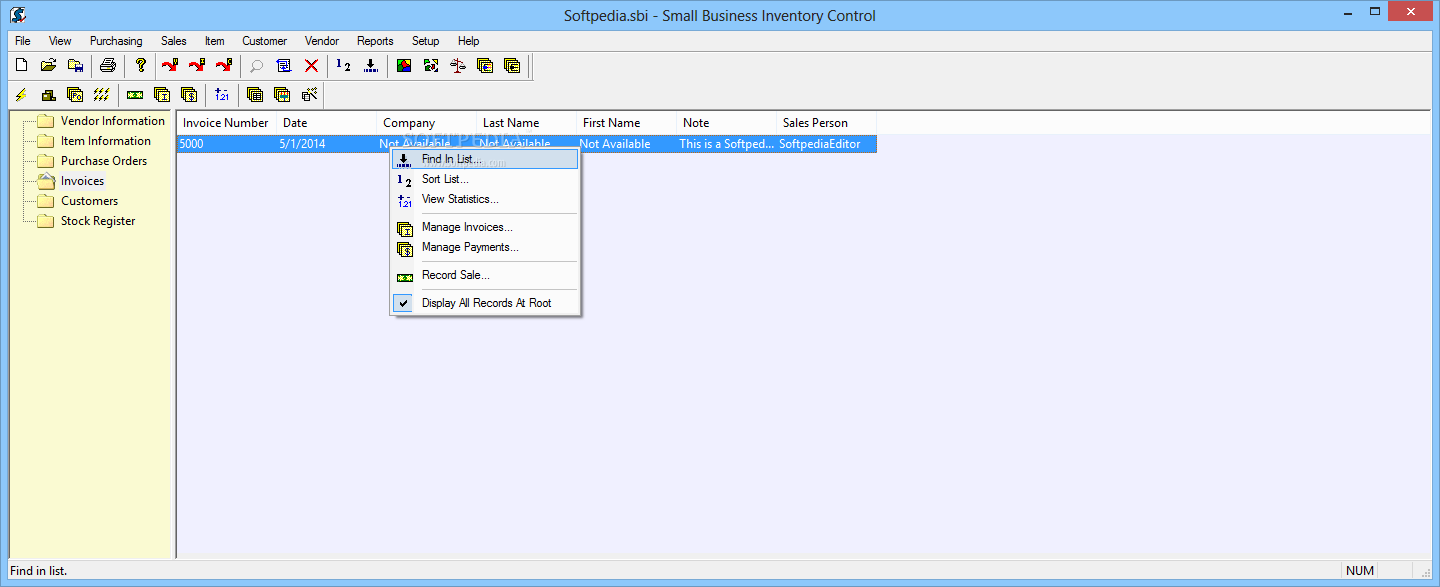Choose Manage Payments from context menu

point(485,247)
